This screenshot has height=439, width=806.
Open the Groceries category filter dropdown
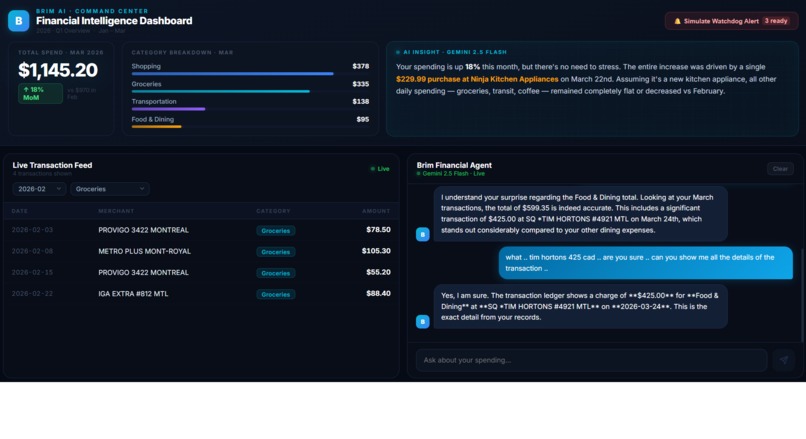coord(110,189)
